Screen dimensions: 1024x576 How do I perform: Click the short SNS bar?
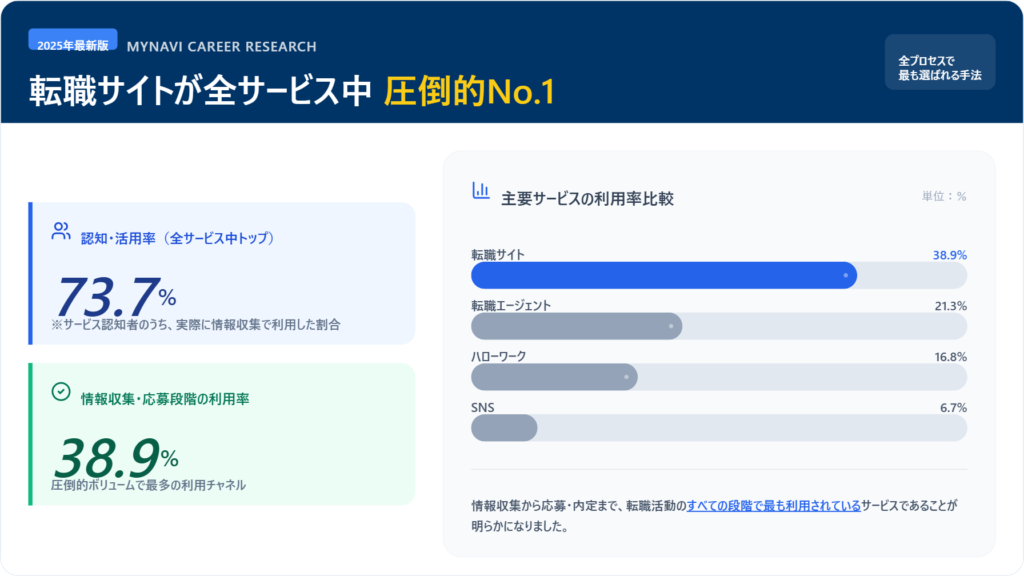[504, 428]
